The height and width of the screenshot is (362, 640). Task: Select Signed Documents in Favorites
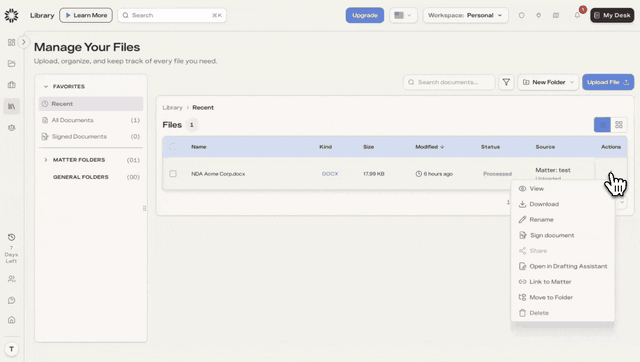pos(91,136)
